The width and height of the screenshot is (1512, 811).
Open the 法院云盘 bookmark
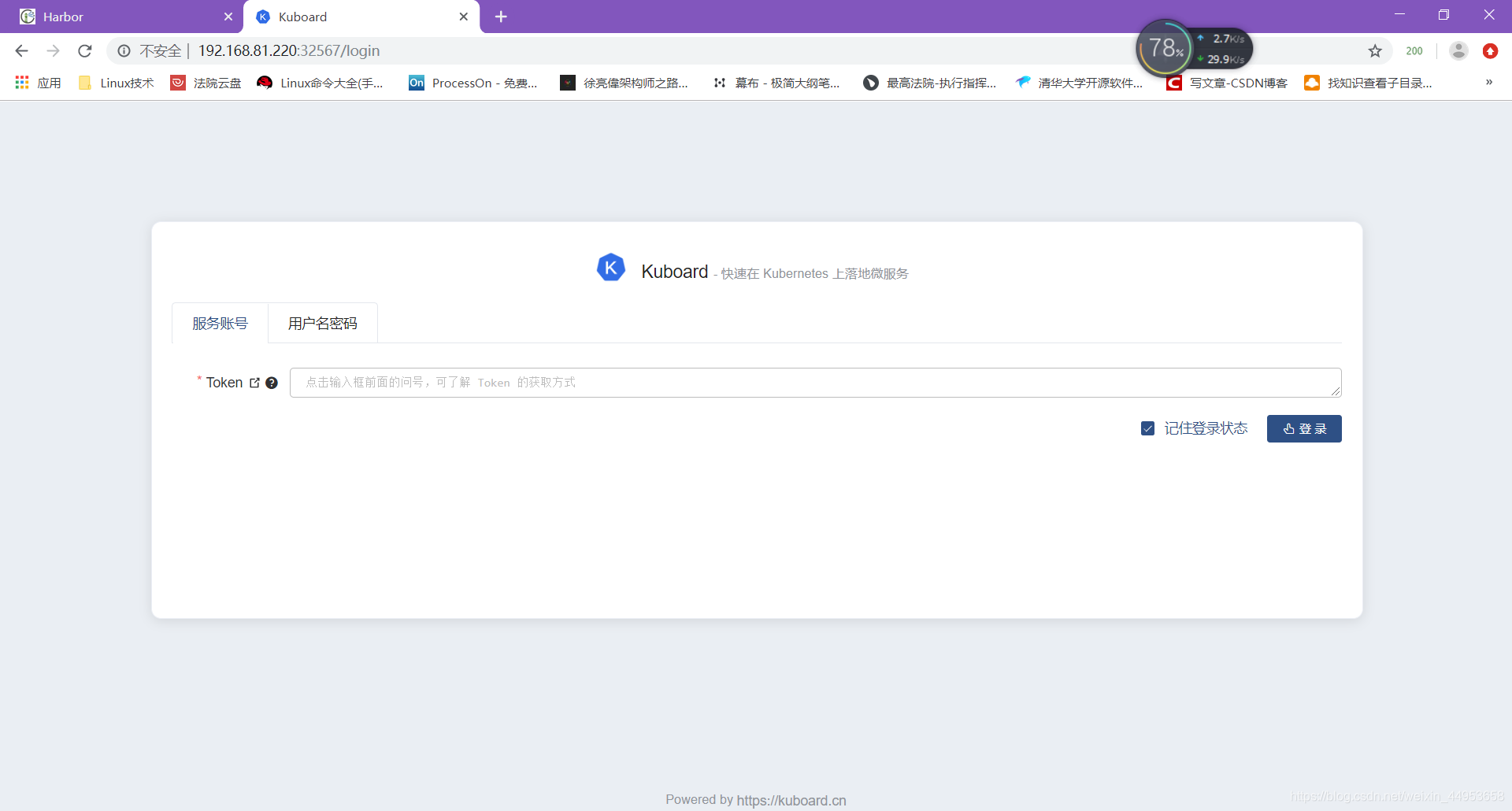(206, 83)
